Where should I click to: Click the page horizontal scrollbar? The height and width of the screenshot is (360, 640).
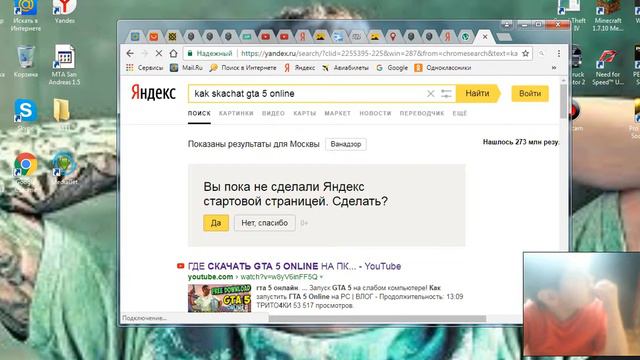tap(377, 318)
